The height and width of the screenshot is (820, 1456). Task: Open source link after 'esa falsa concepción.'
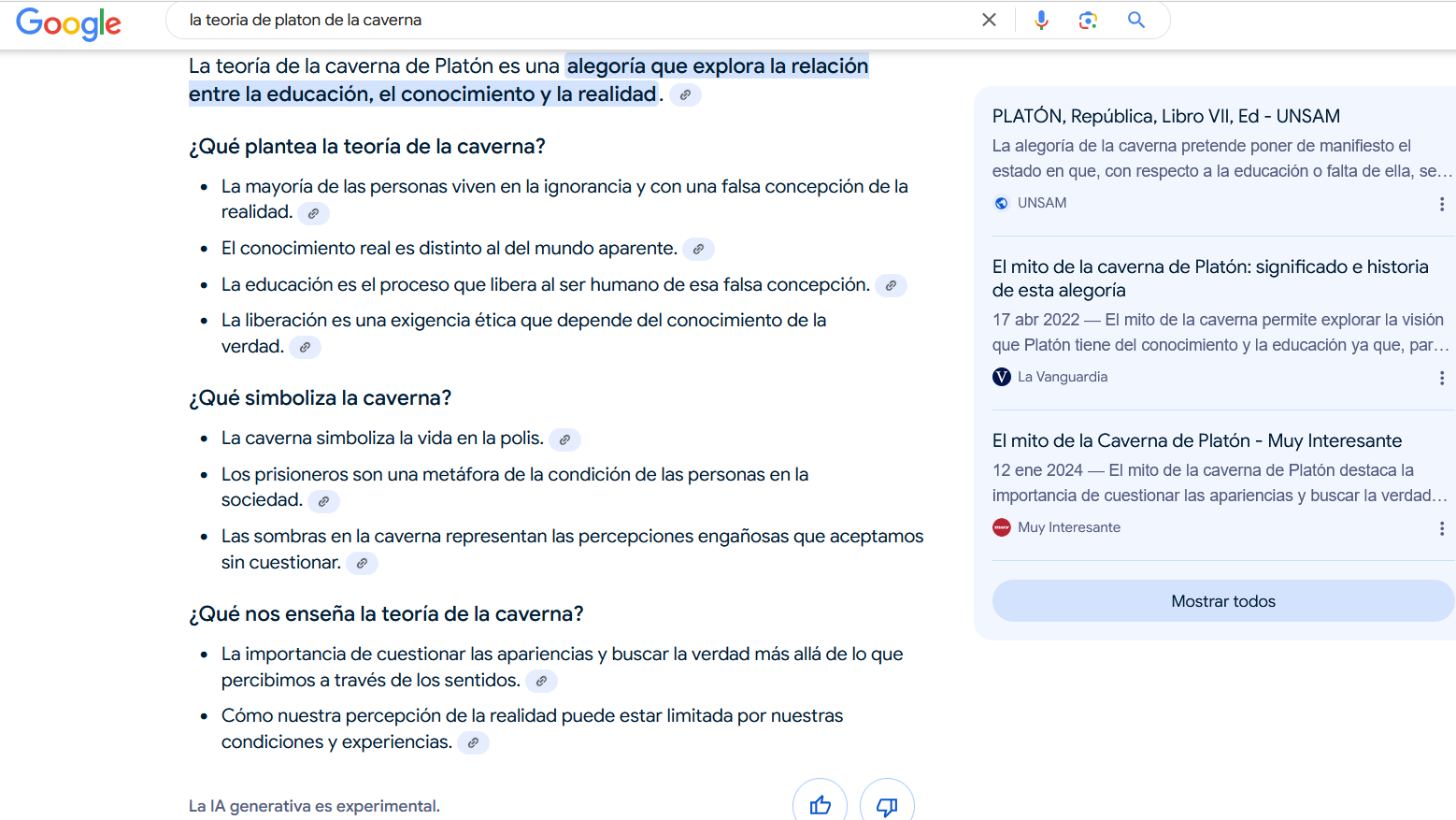(x=891, y=285)
